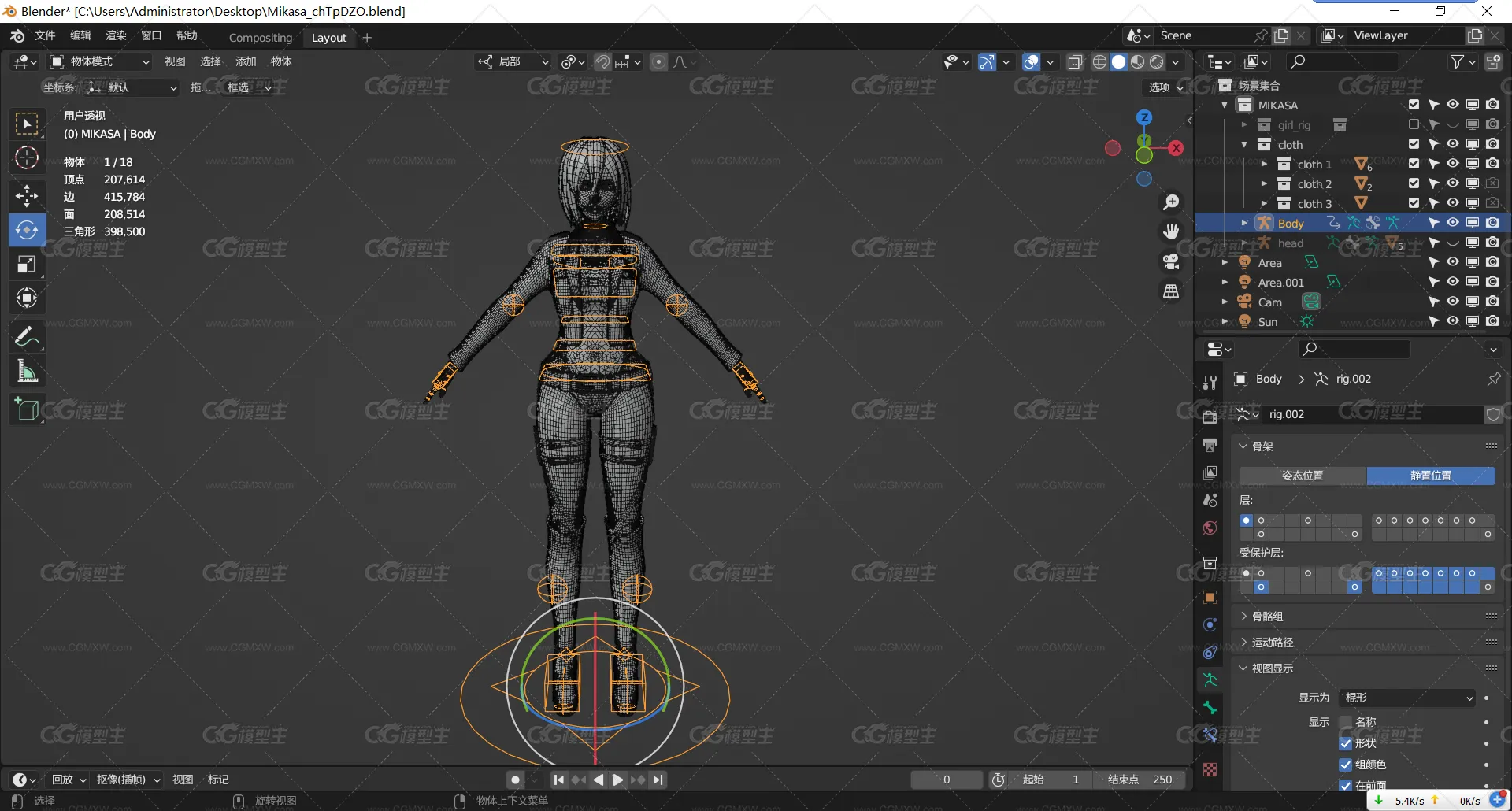Toggle girl_rig collection exclude checkbox
This screenshot has height=811, width=1512.
coord(1414,124)
